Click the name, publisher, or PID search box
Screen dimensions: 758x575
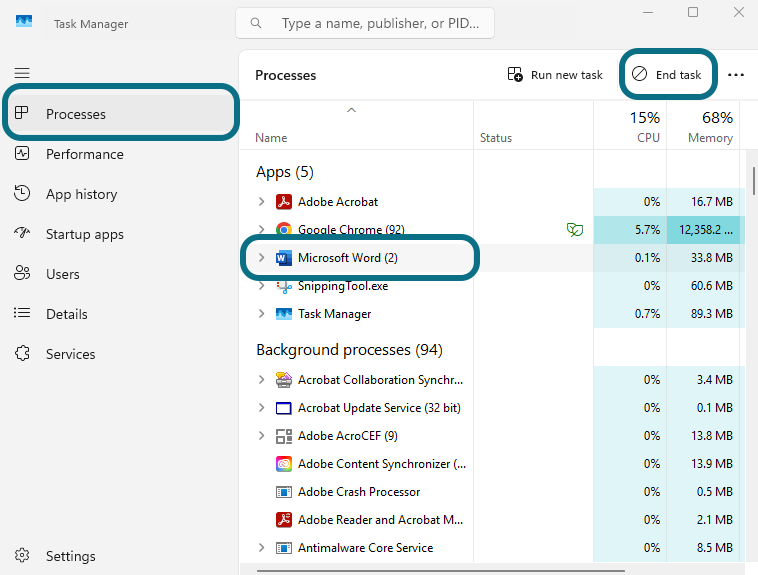pyautogui.click(x=365, y=23)
